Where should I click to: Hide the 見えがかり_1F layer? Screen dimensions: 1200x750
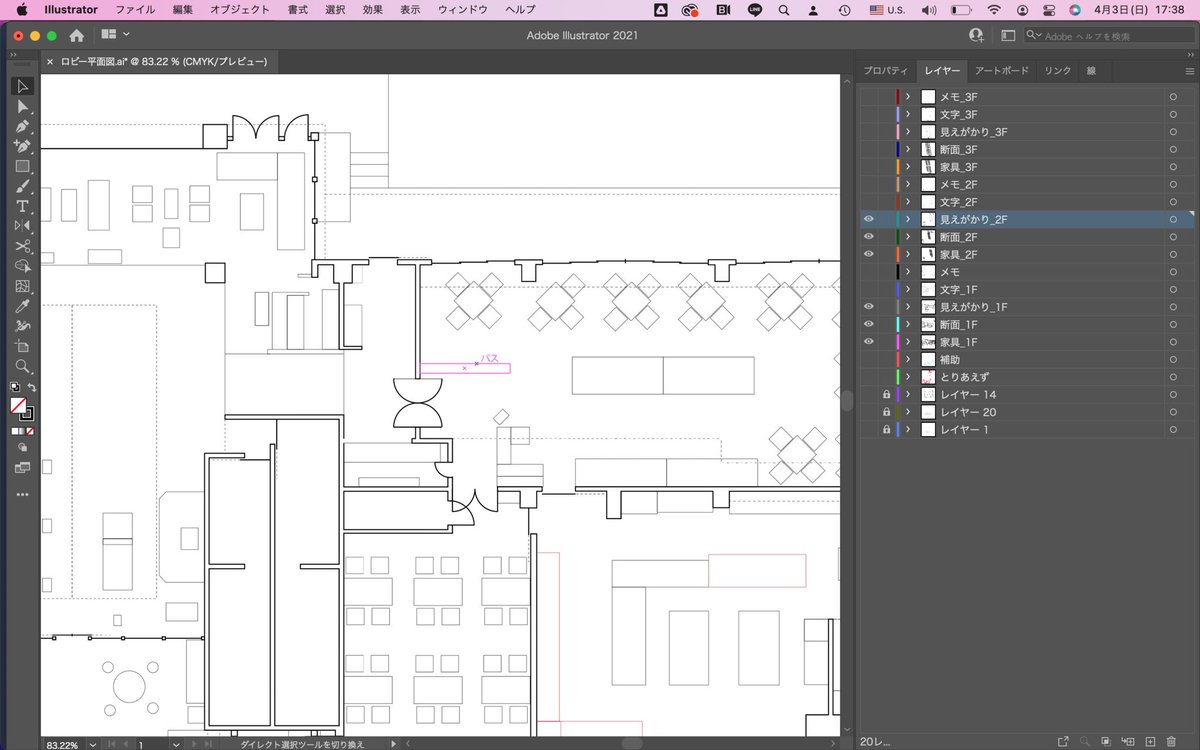pyautogui.click(x=868, y=307)
